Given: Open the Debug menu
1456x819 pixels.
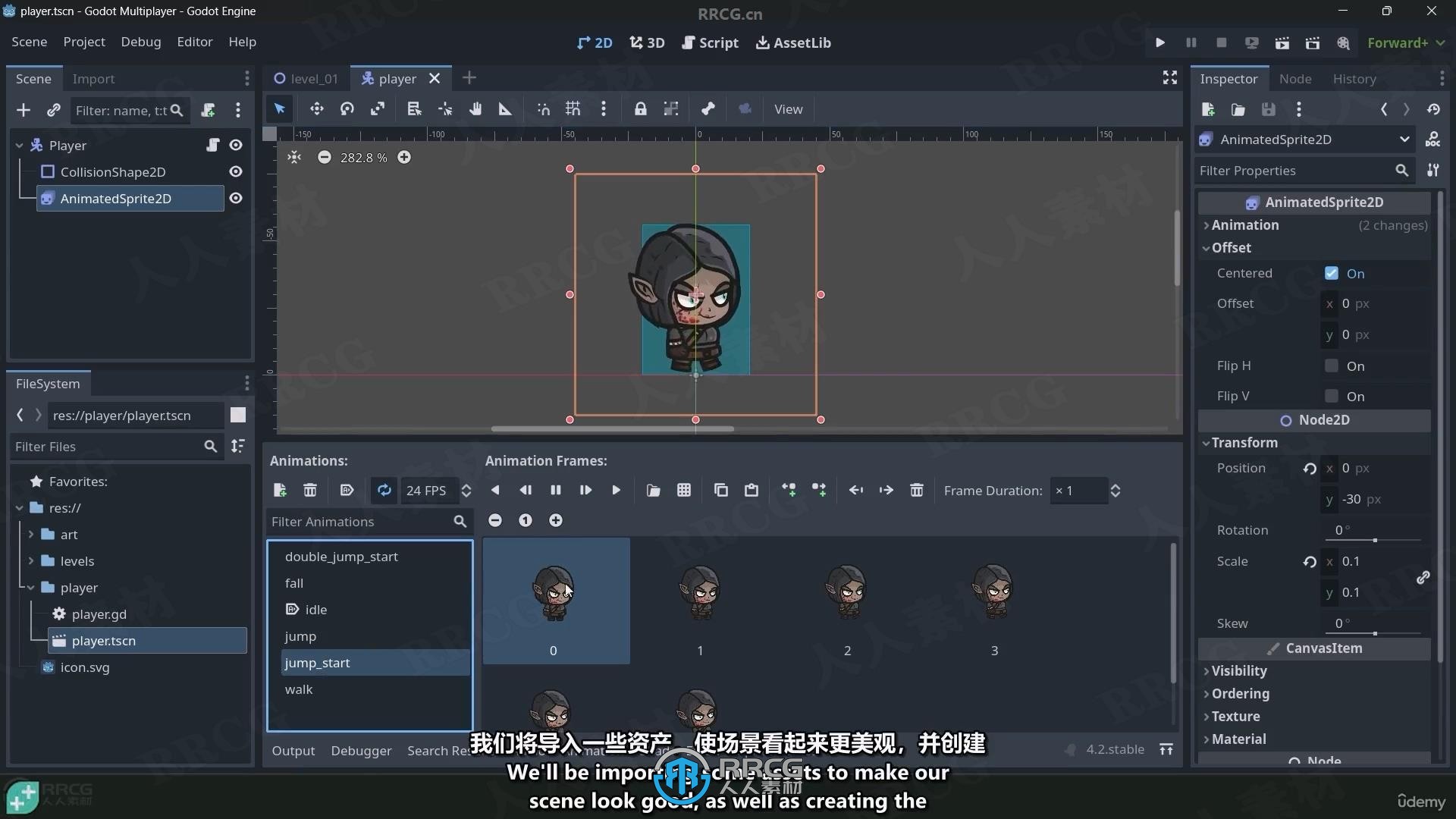Looking at the screenshot, I should tap(141, 42).
